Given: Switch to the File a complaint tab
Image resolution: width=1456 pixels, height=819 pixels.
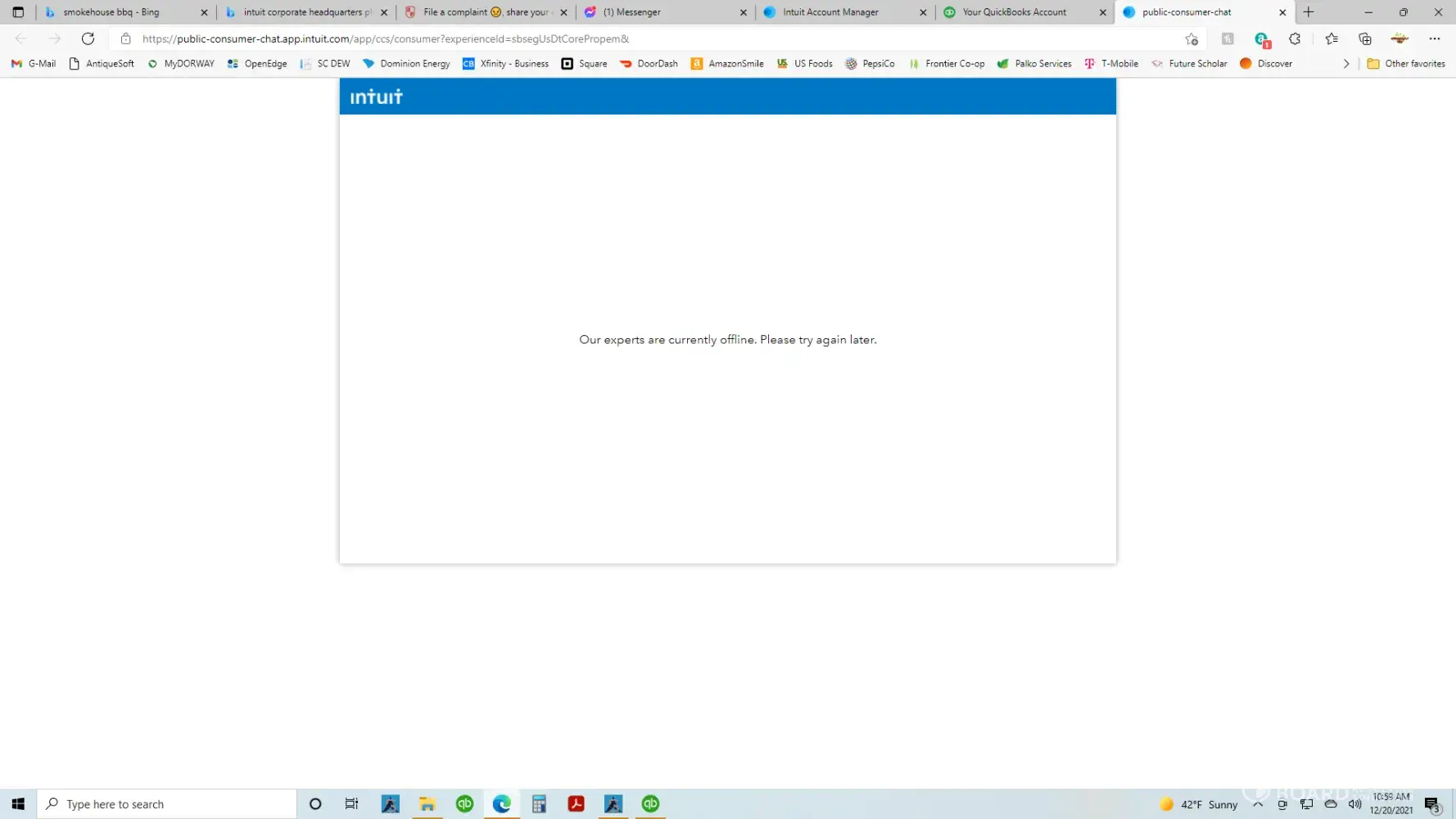Looking at the screenshot, I should (487, 12).
